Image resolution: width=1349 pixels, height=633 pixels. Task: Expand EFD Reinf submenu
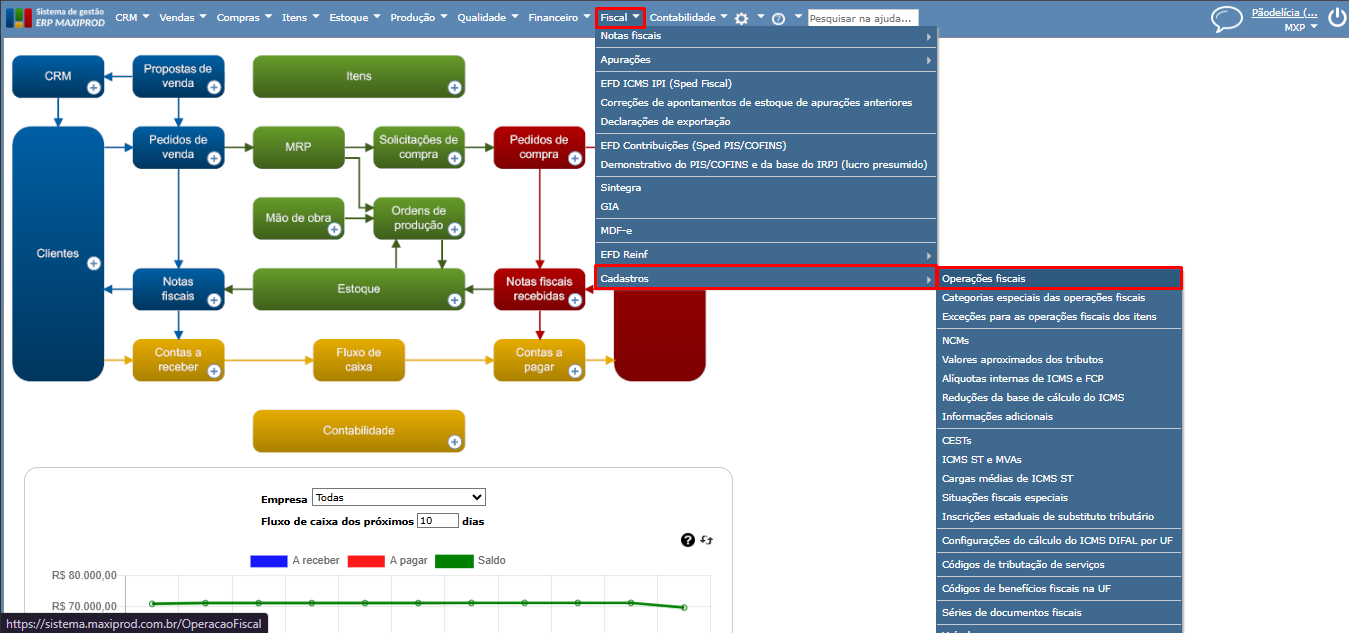point(766,255)
